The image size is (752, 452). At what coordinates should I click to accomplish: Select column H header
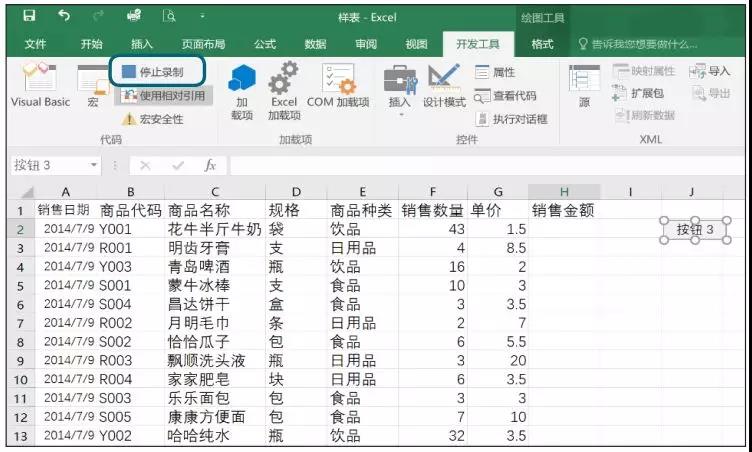click(x=564, y=192)
